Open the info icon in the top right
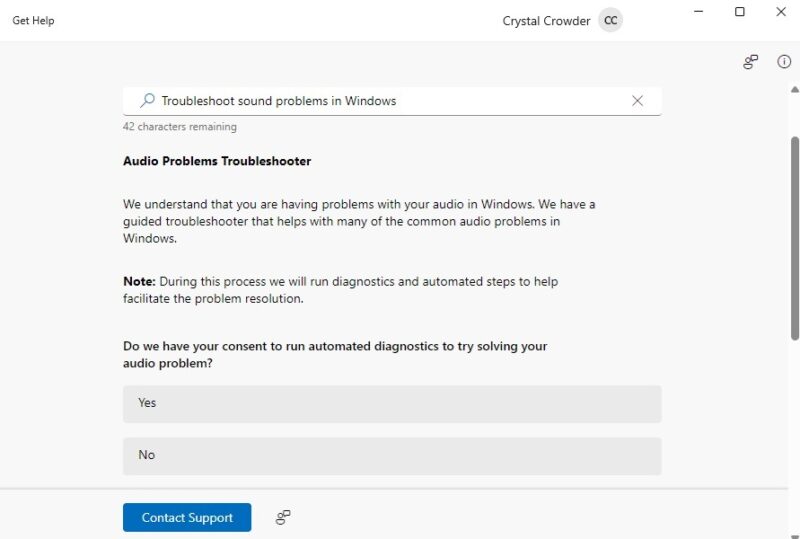Image resolution: width=800 pixels, height=539 pixels. point(784,62)
